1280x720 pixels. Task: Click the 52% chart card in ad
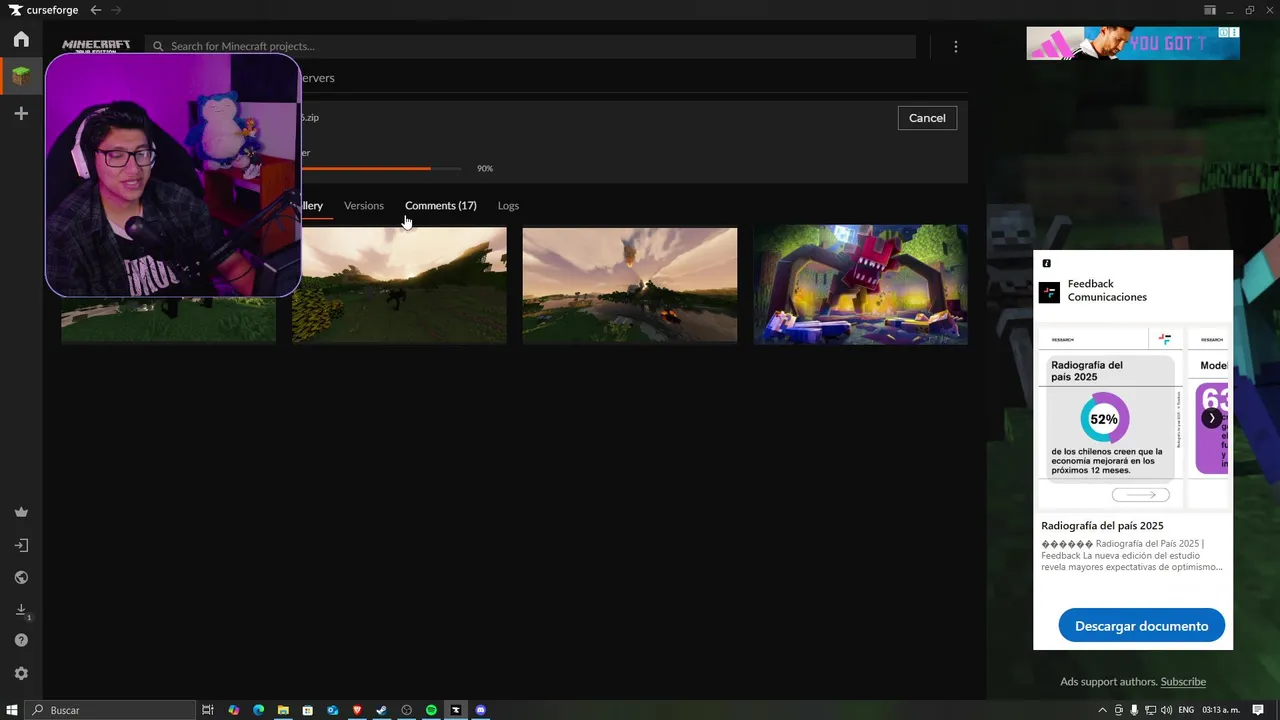[1110, 417]
